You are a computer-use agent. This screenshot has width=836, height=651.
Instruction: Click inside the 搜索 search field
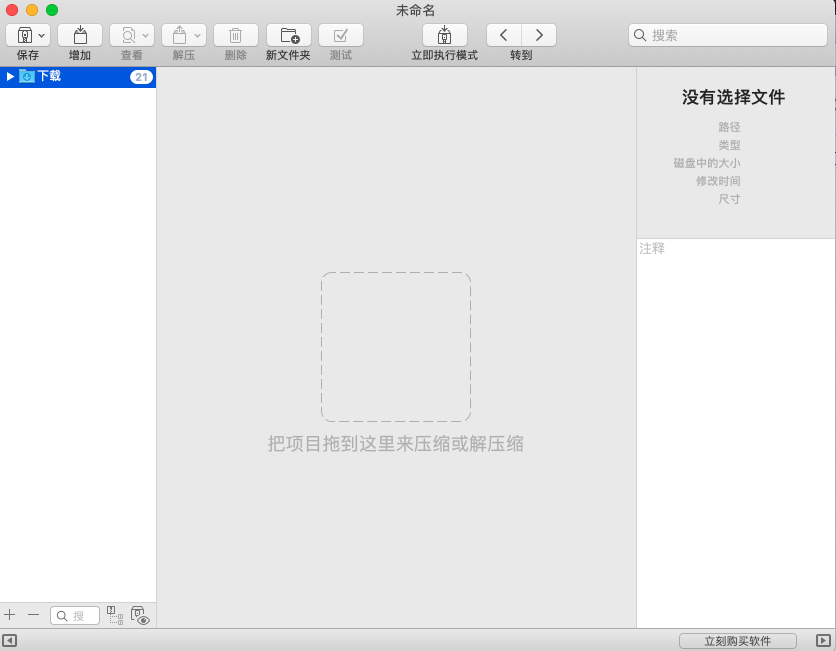click(x=728, y=35)
